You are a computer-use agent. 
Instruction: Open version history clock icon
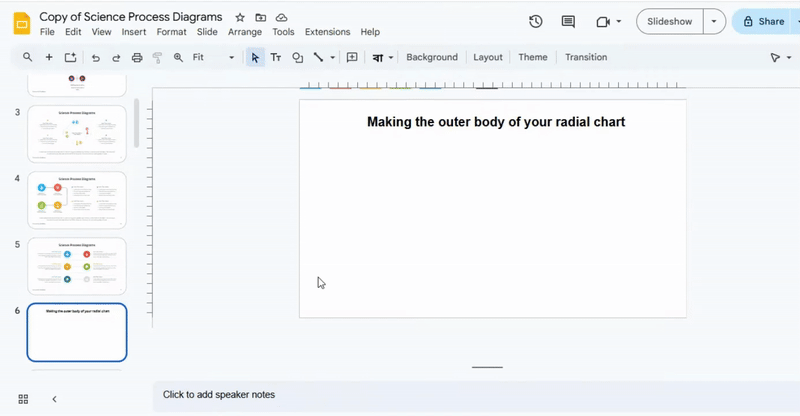[x=536, y=22]
